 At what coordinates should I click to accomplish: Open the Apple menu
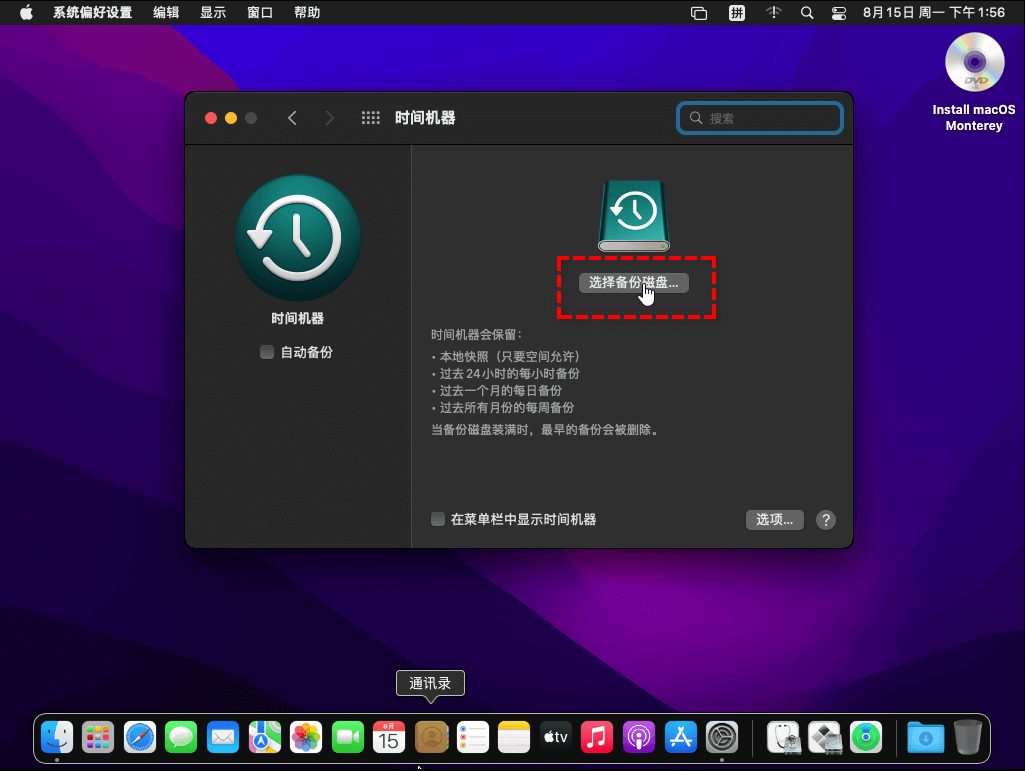coord(26,13)
